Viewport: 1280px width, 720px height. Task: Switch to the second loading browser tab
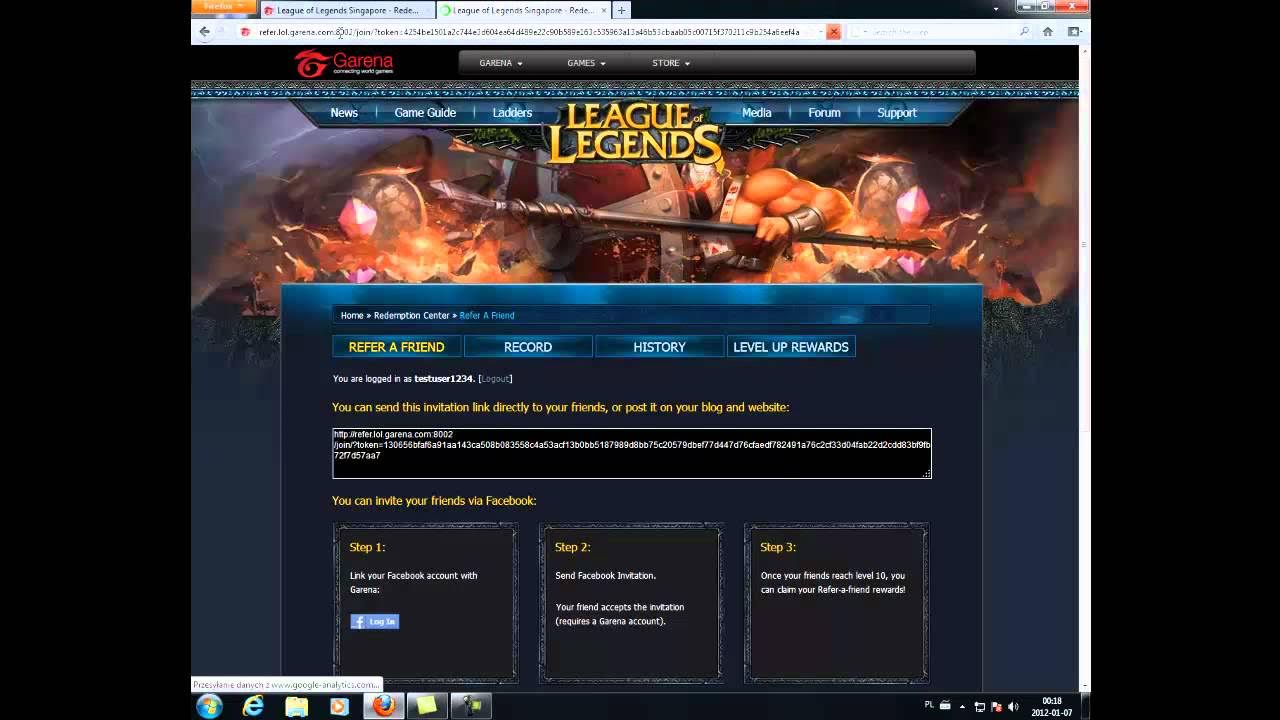click(523, 10)
